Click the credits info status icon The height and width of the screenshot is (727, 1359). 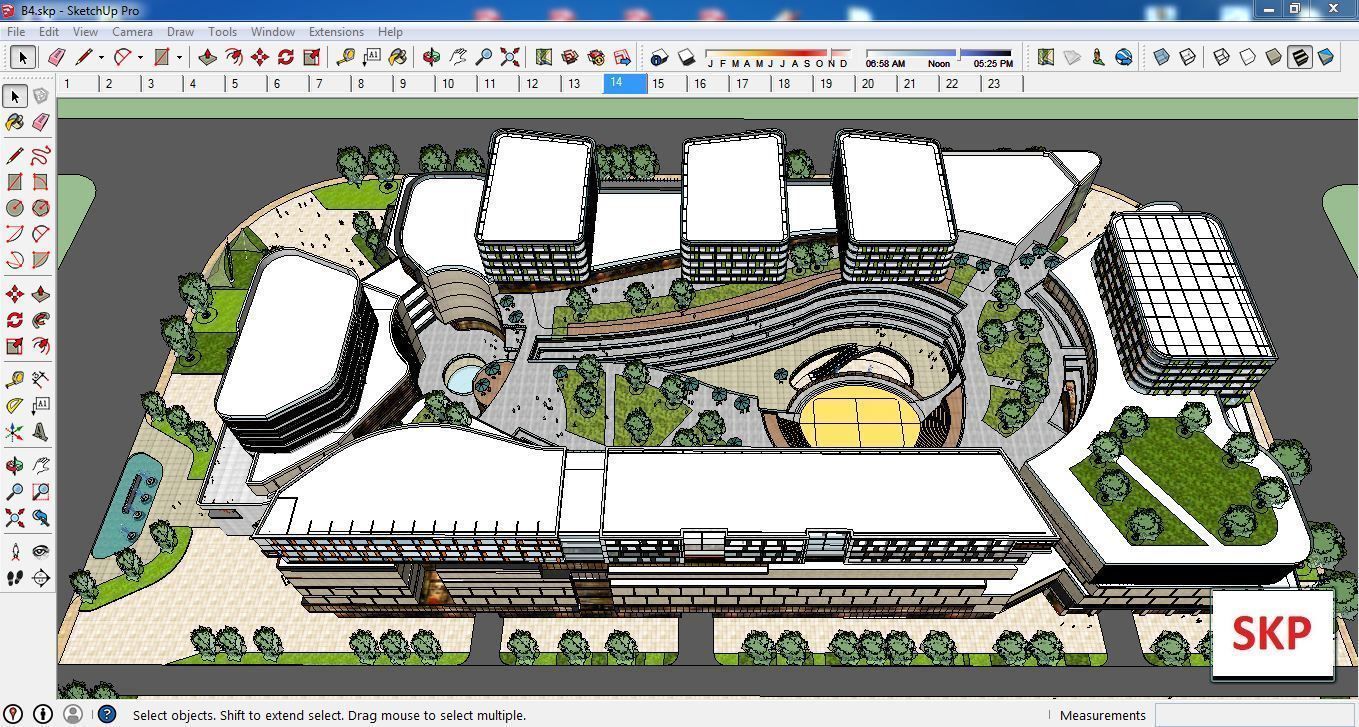[x=43, y=714]
